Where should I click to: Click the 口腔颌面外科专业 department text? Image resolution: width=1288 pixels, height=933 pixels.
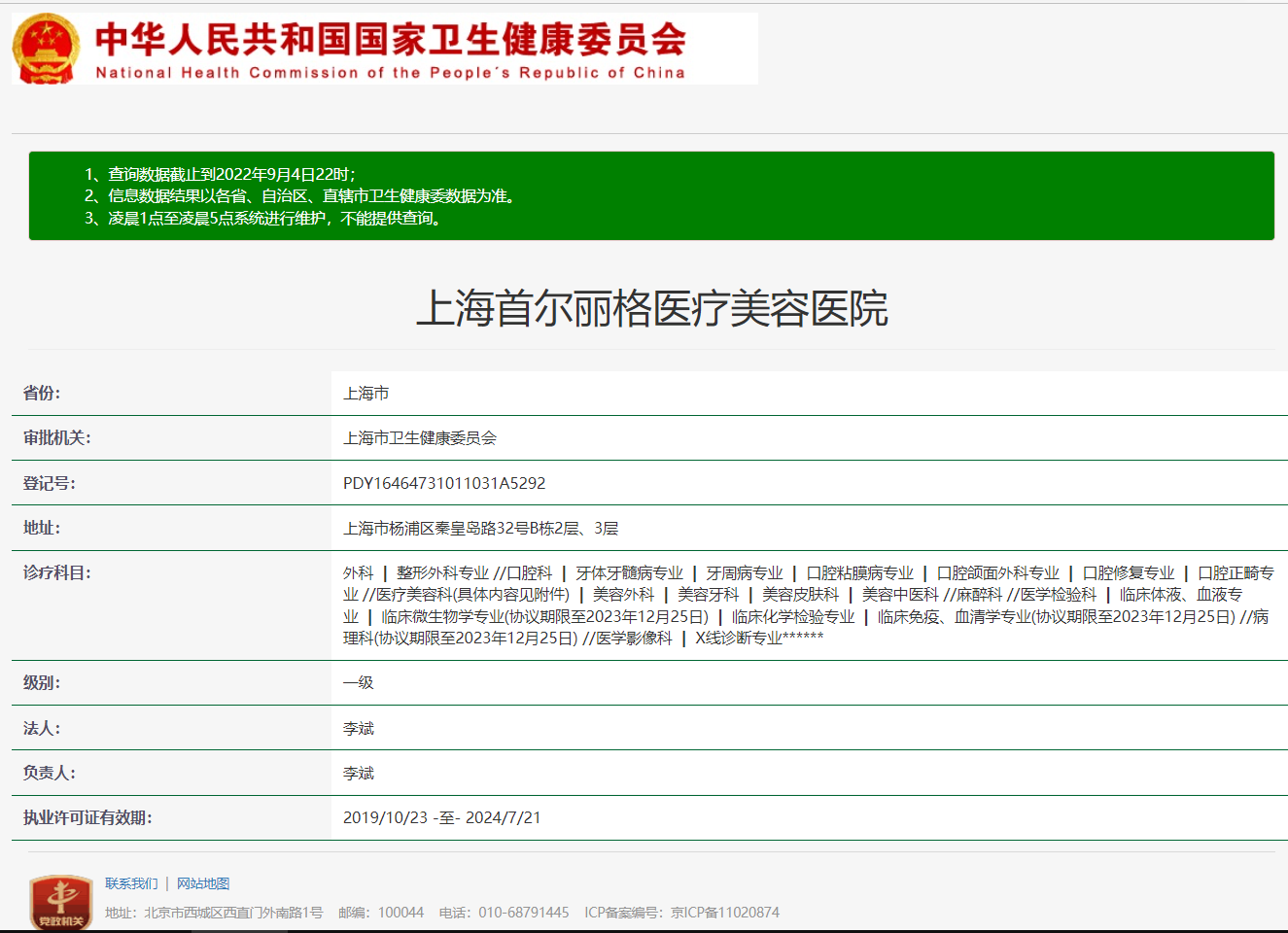[x=998, y=573]
